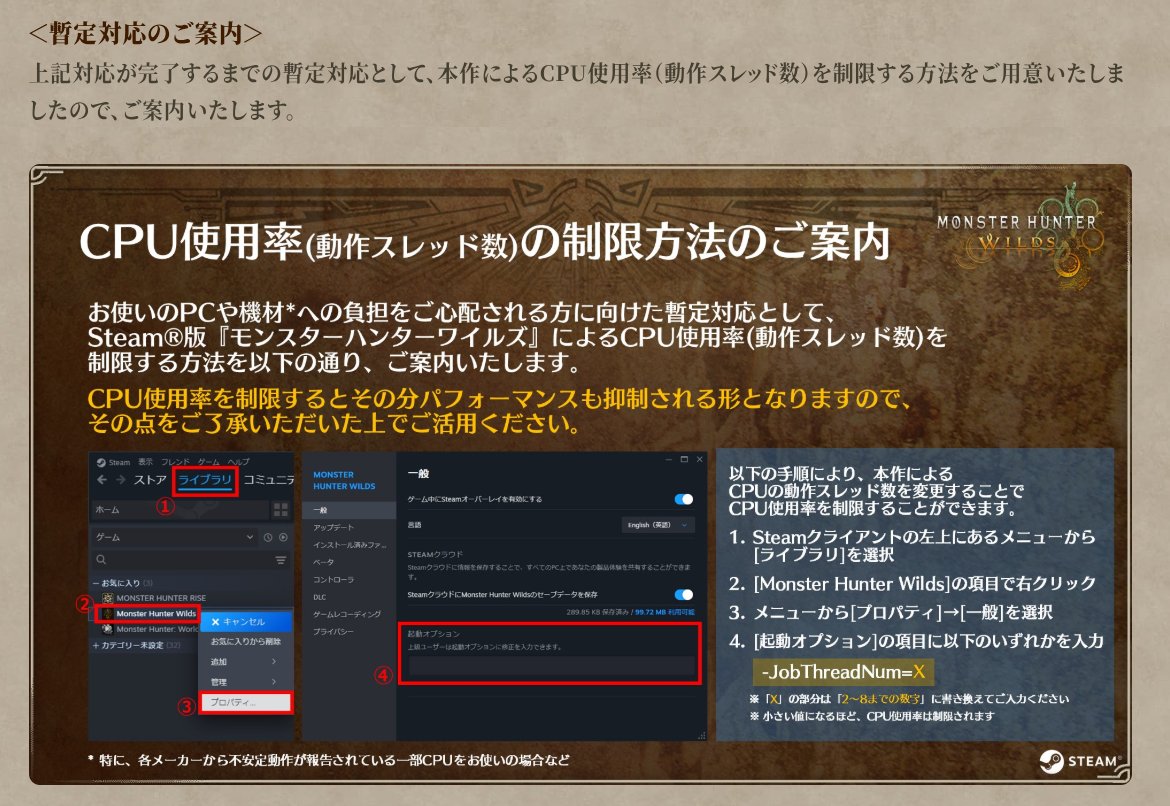
Task: Click the 起動オプション input field
Action: click(x=552, y=667)
